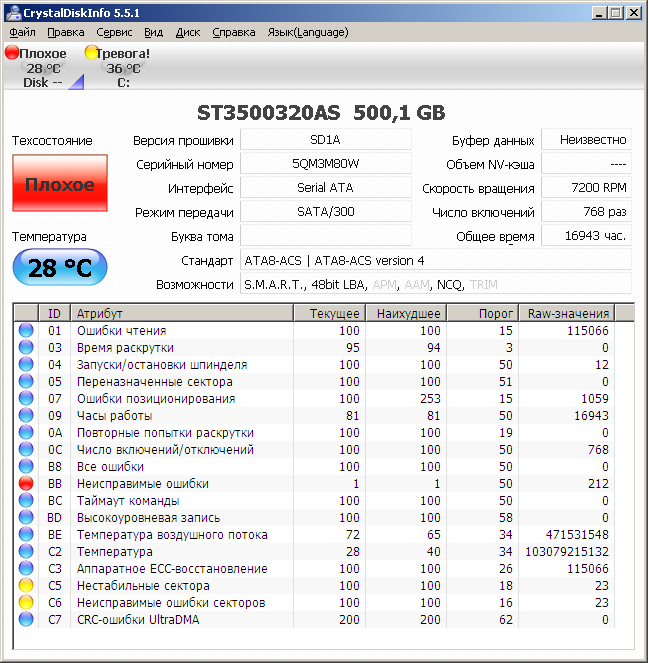
Task: Click the blue 28 °C temperature button
Action: [x=60, y=267]
